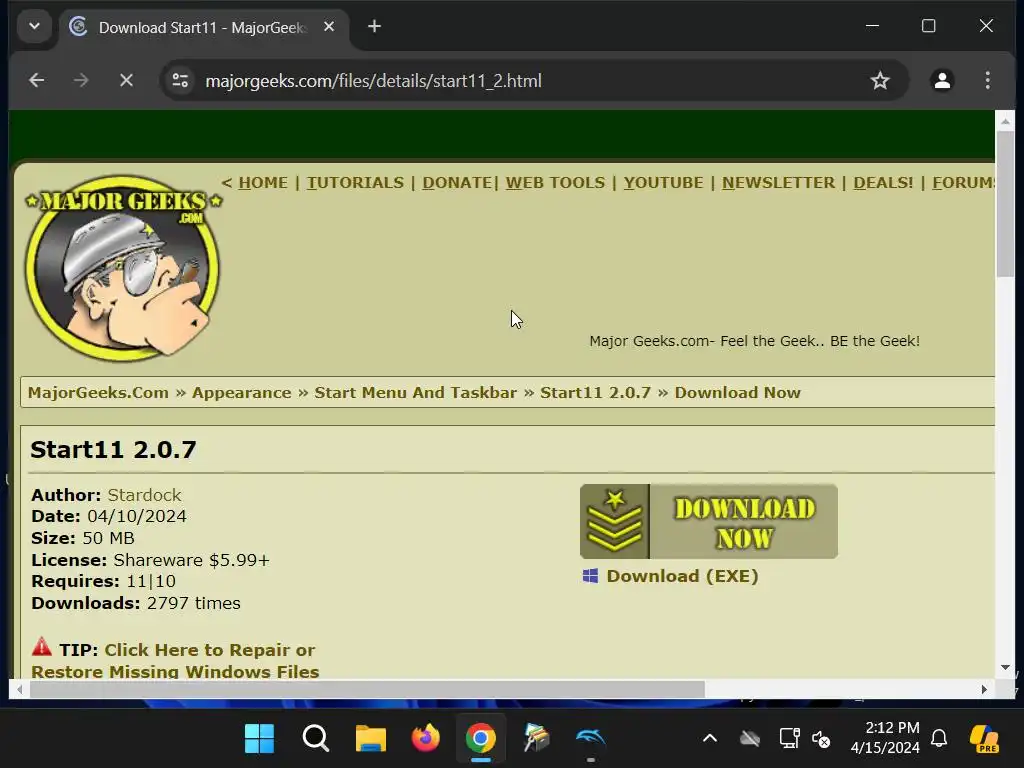
Task: Open the Stardock author link
Action: pos(144,495)
